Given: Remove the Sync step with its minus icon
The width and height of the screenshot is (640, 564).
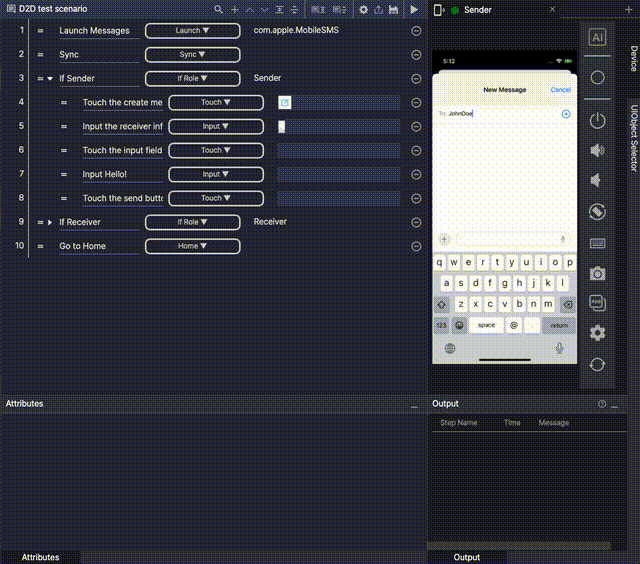Looking at the screenshot, I should [416, 55].
